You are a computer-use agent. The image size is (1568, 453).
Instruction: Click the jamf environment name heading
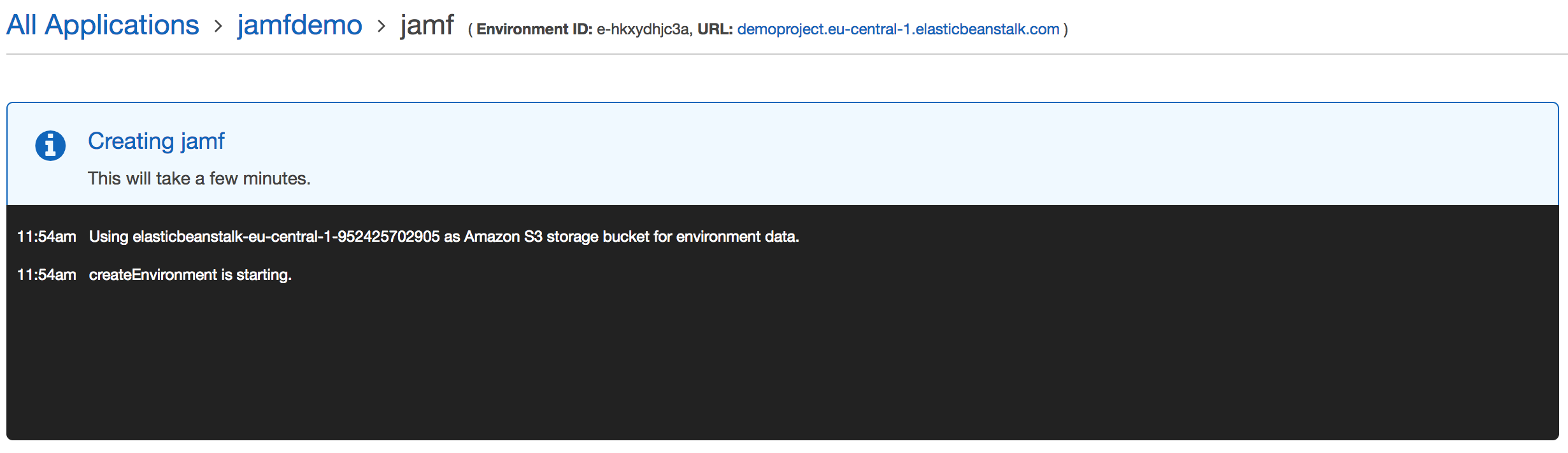tap(427, 25)
